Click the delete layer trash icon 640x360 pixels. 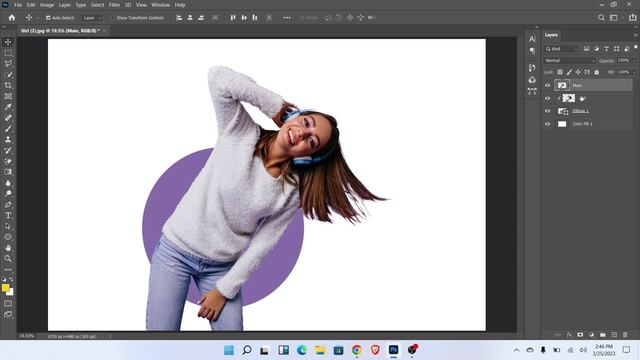tap(625, 335)
